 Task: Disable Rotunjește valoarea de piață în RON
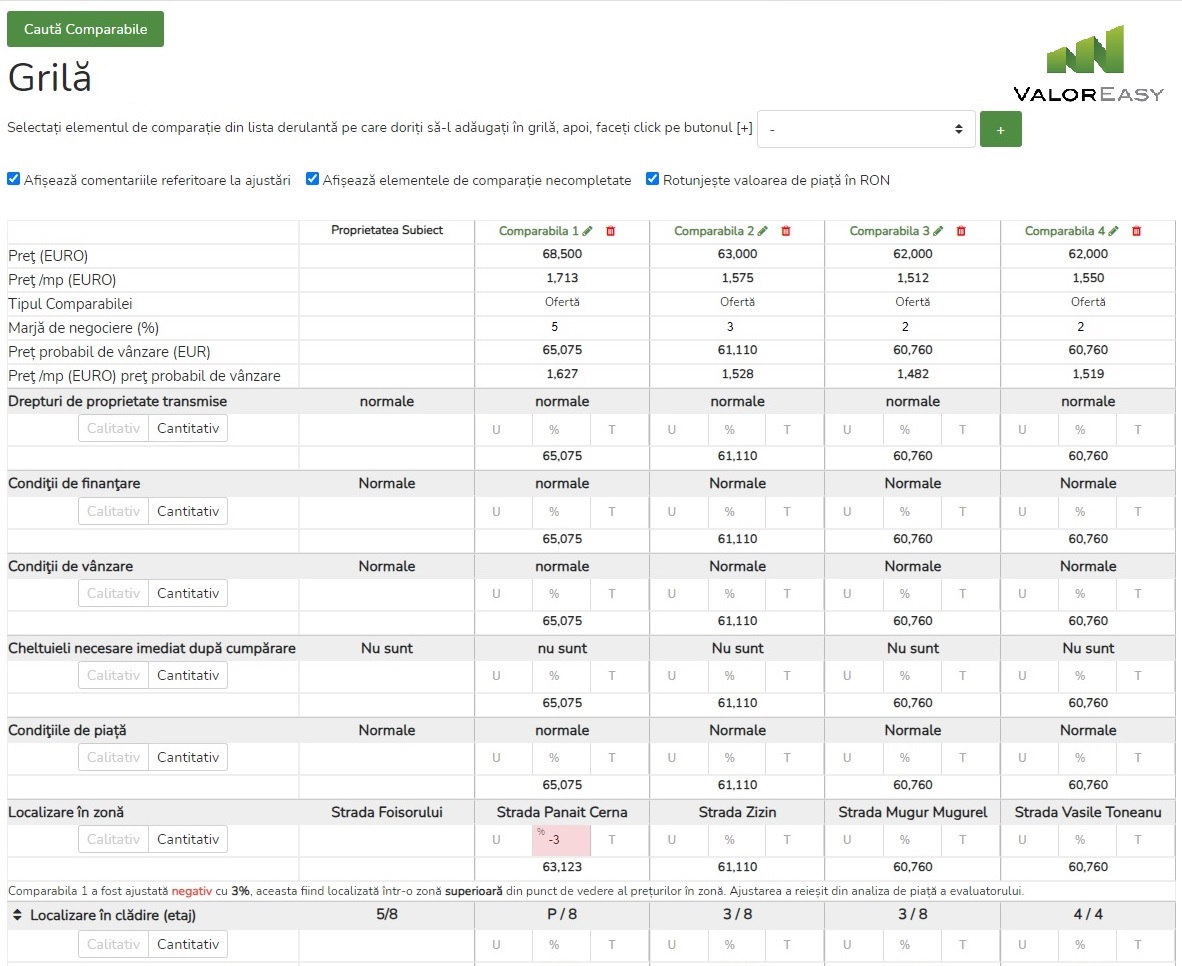[x=653, y=180]
